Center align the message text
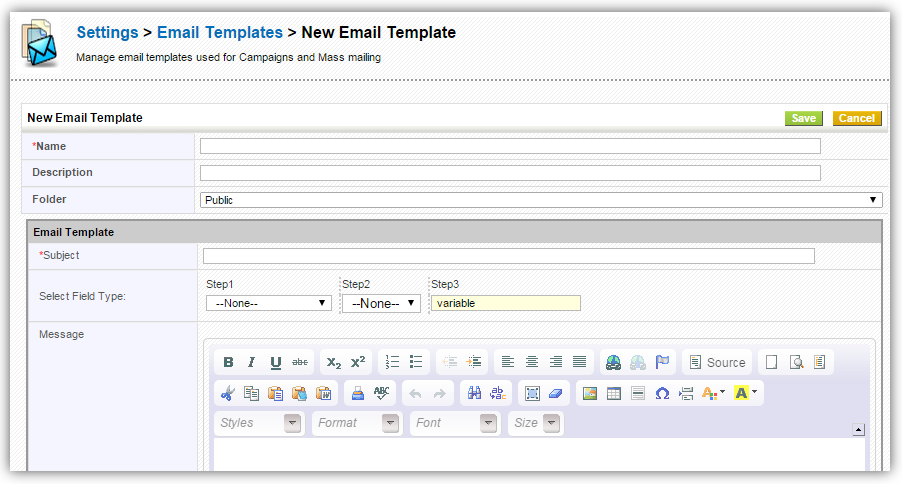902x484 pixels. (532, 362)
